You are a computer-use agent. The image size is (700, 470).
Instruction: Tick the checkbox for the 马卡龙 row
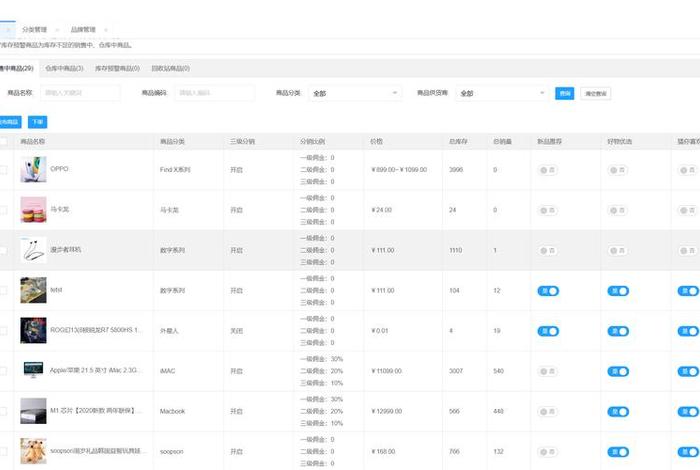(4, 210)
